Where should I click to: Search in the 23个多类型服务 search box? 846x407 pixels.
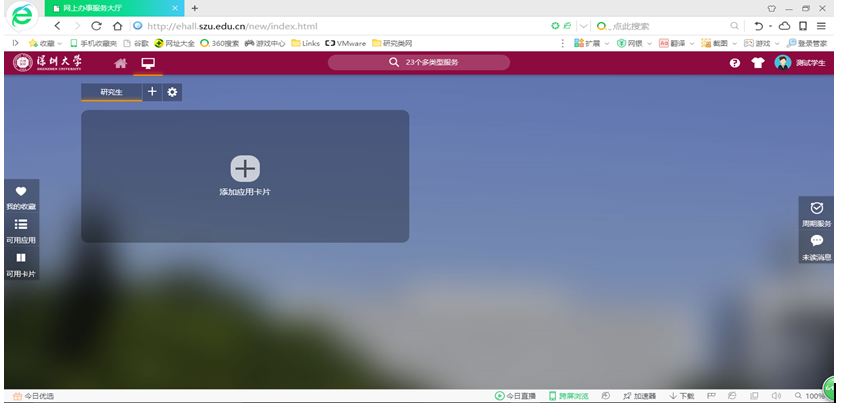419,63
